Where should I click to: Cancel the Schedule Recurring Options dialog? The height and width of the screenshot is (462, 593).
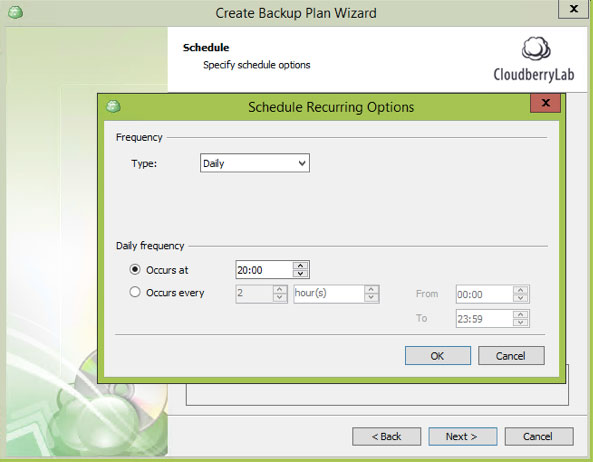[x=511, y=355]
